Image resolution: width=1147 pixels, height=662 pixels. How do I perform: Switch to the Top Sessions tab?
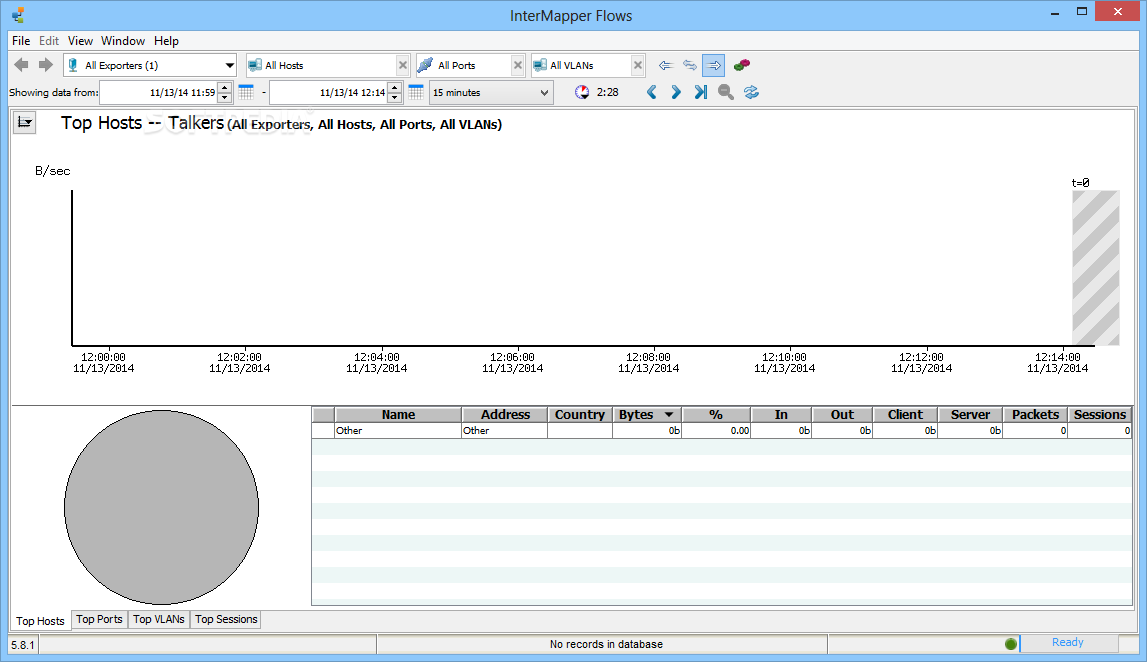tap(226, 619)
